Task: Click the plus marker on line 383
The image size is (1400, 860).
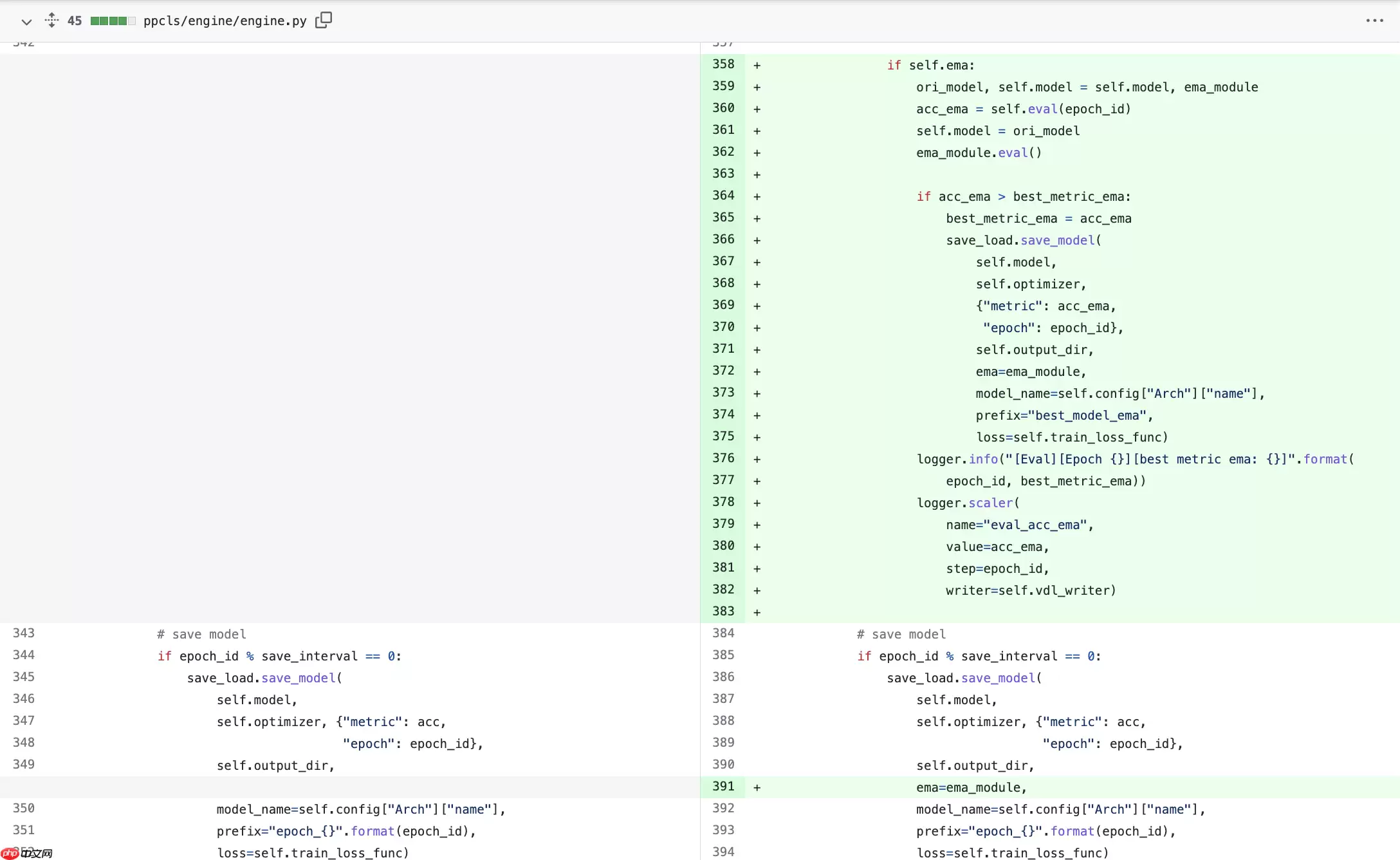Action: point(757,613)
